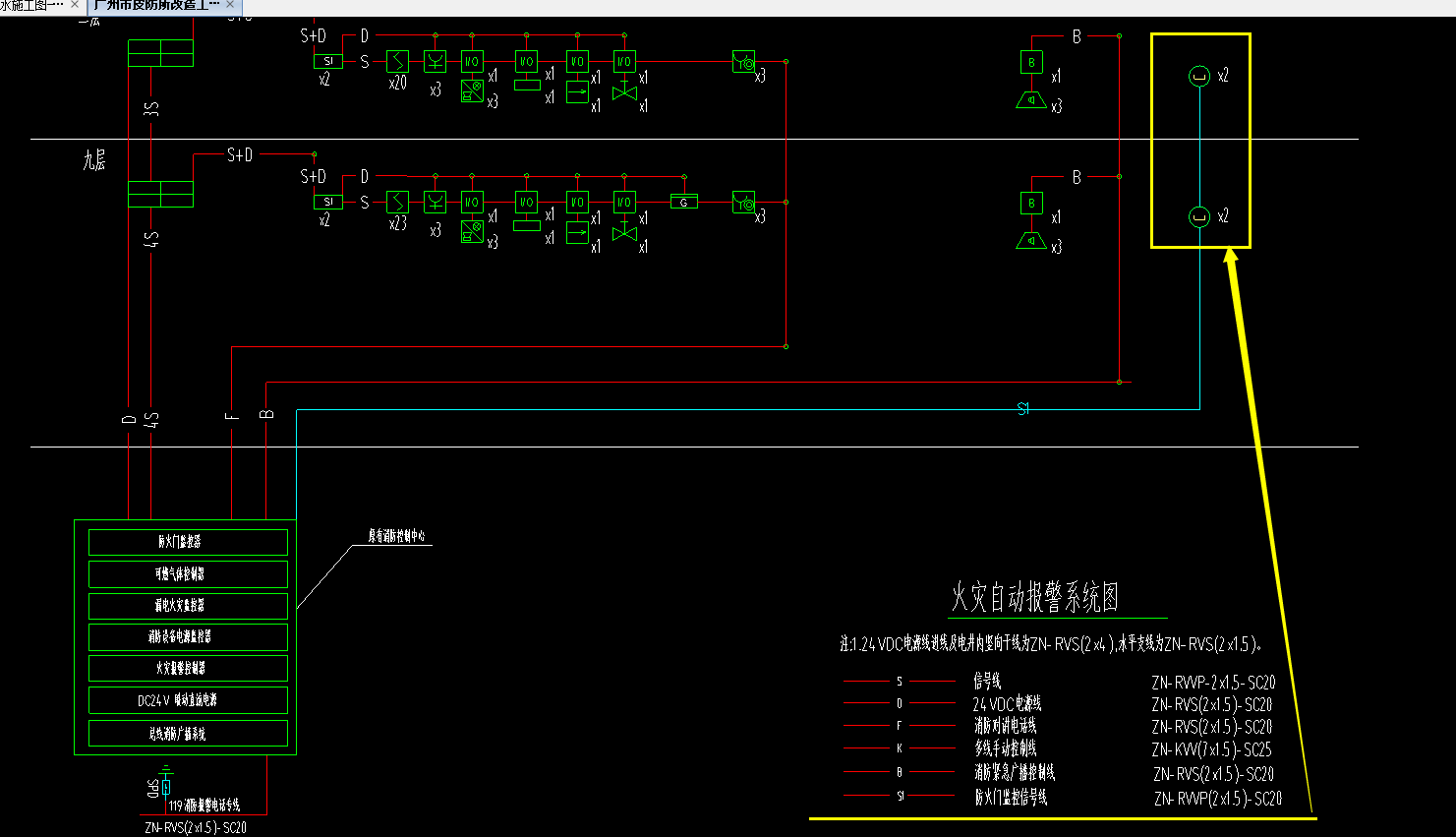Viewport: 1456px width, 837px height.
Task: Click the ZN-RVVP(2x1.5)-SC20 spec text
Action: 1217,799
